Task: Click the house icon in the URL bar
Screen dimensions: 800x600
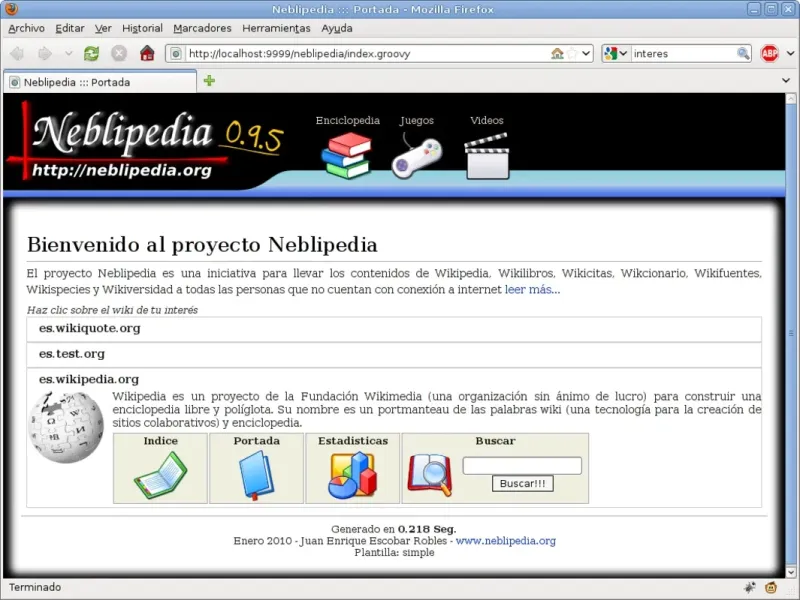Action: (557, 53)
